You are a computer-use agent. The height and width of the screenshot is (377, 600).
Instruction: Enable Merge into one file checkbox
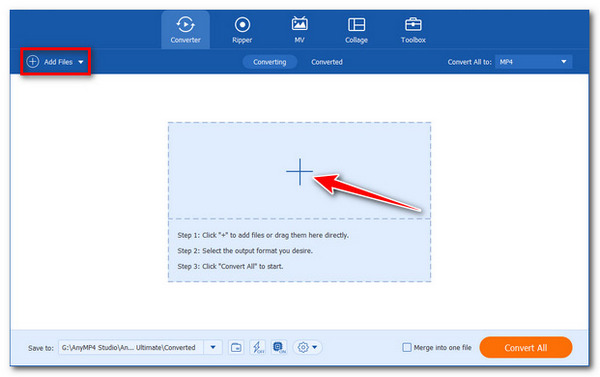[407, 348]
